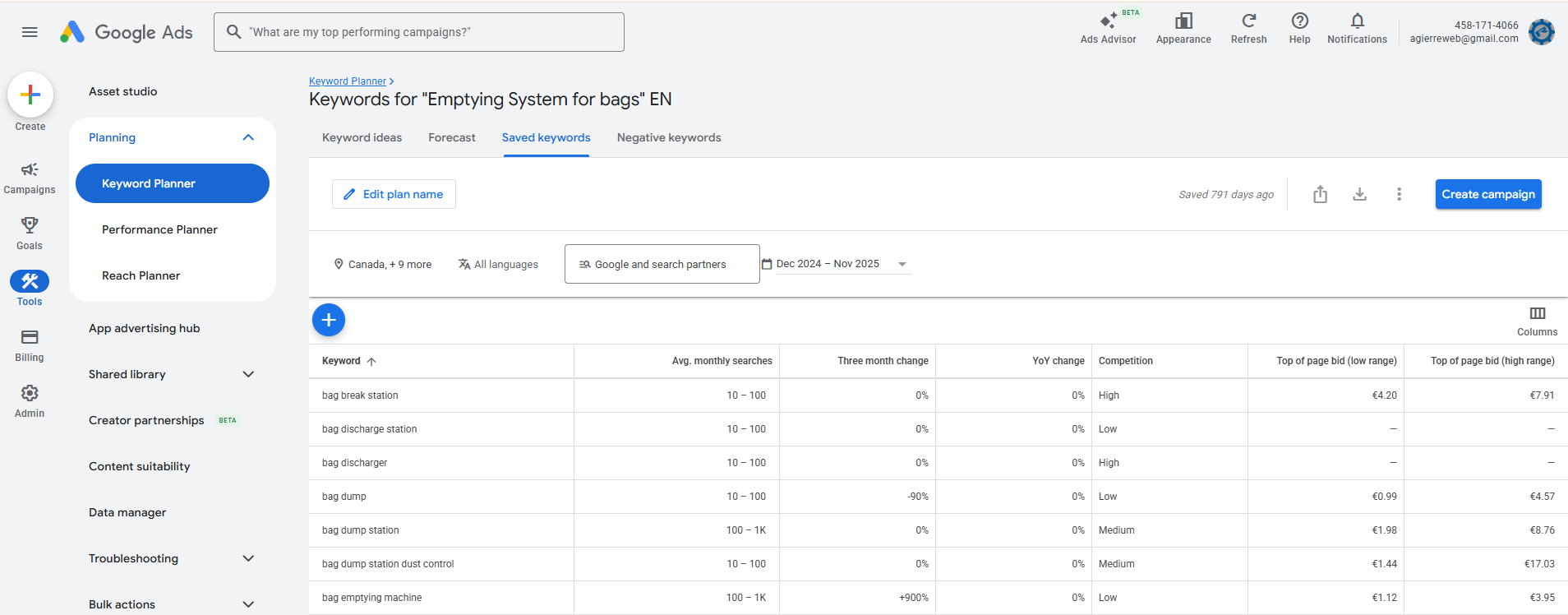This screenshot has width=1568, height=615.
Task: Expand the Shared library section
Action: (248, 374)
